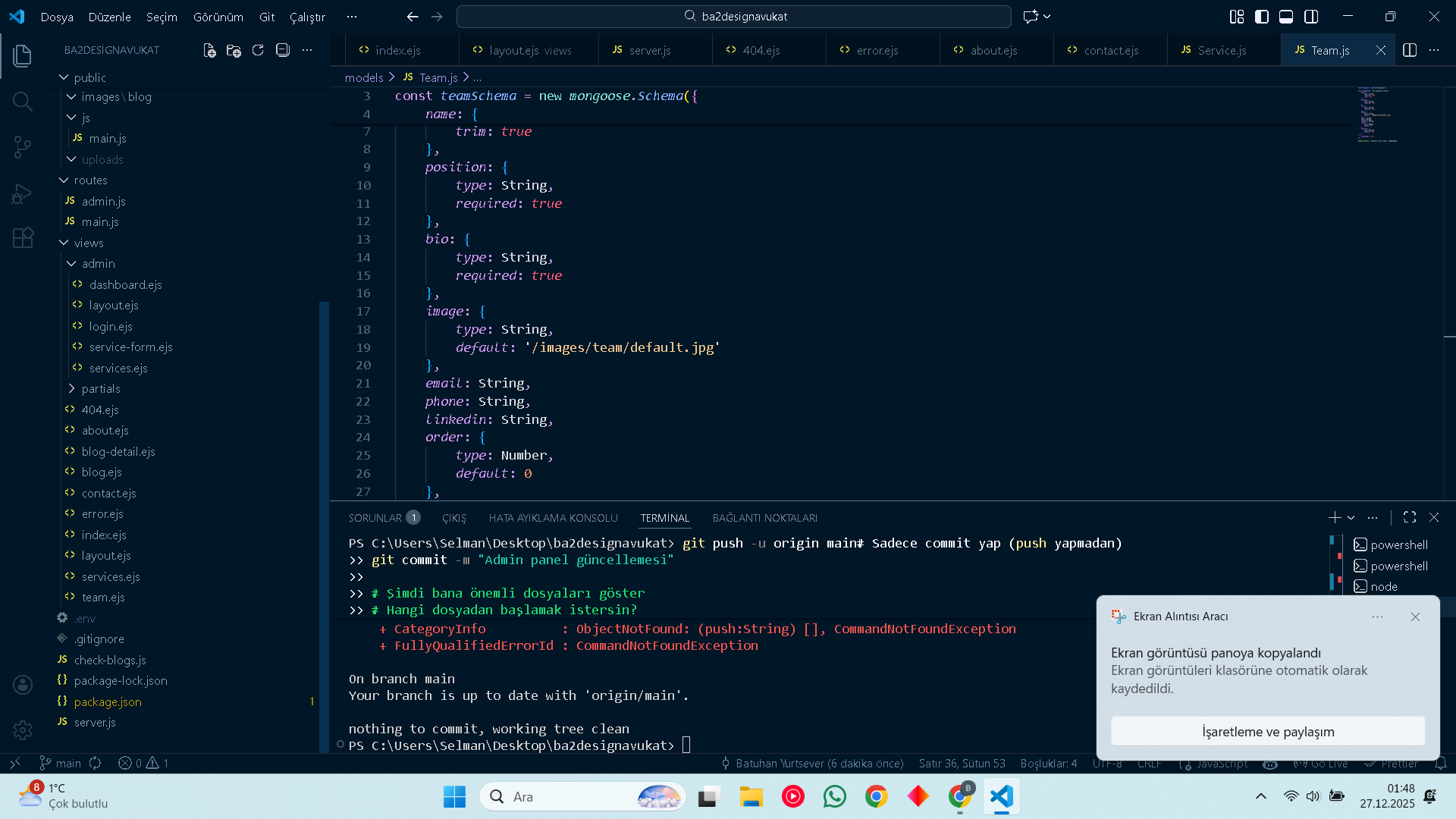The image size is (1456, 819).
Task: Open the Explorer view in activity bar
Action: [23, 55]
